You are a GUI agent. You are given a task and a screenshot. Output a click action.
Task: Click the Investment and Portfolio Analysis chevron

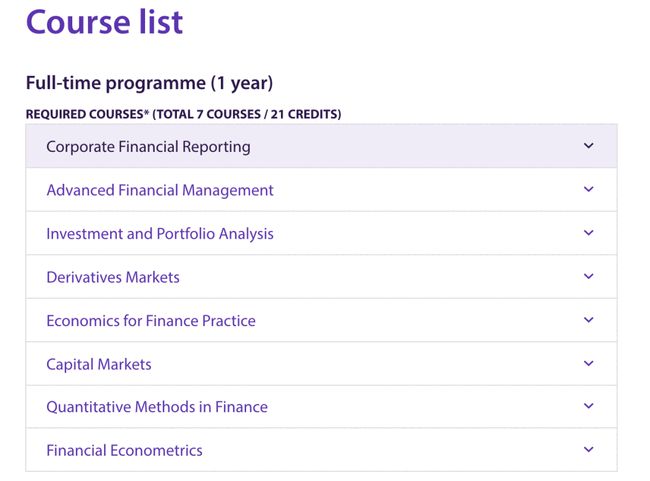coord(588,233)
